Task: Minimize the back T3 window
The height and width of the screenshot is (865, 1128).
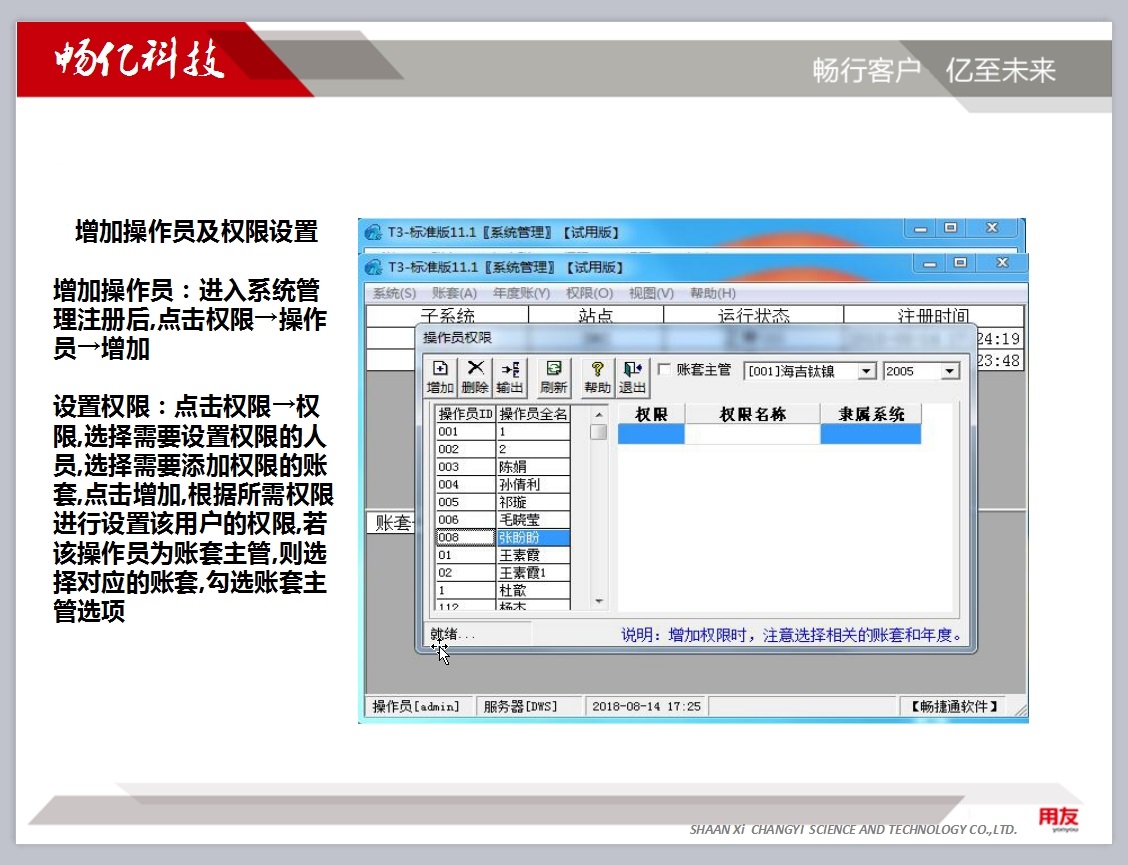Action: (920, 229)
